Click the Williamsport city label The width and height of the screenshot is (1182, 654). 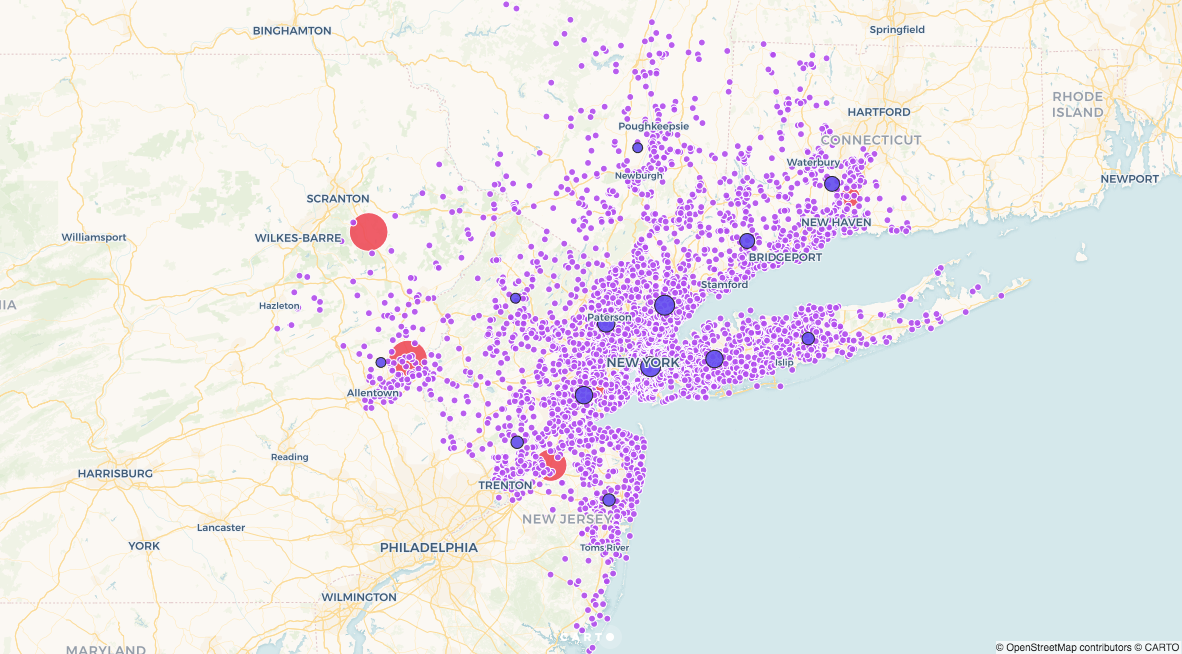click(x=94, y=237)
